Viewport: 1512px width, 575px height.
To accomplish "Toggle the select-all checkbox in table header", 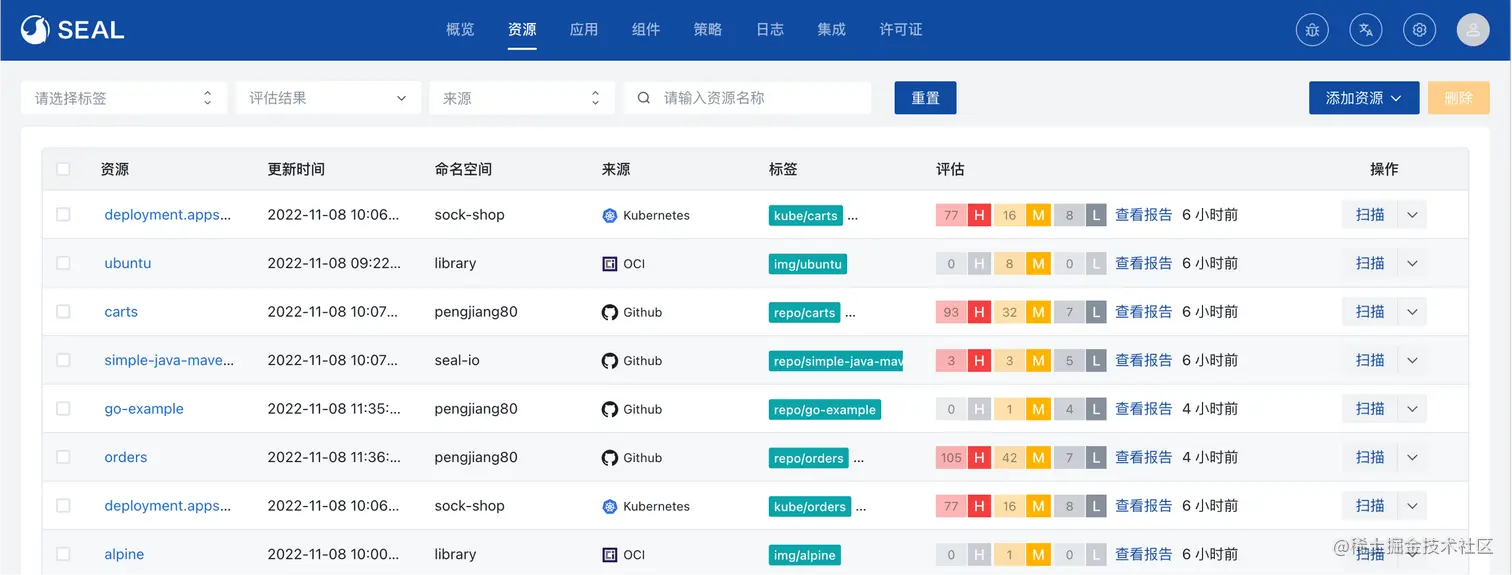I will [63, 169].
